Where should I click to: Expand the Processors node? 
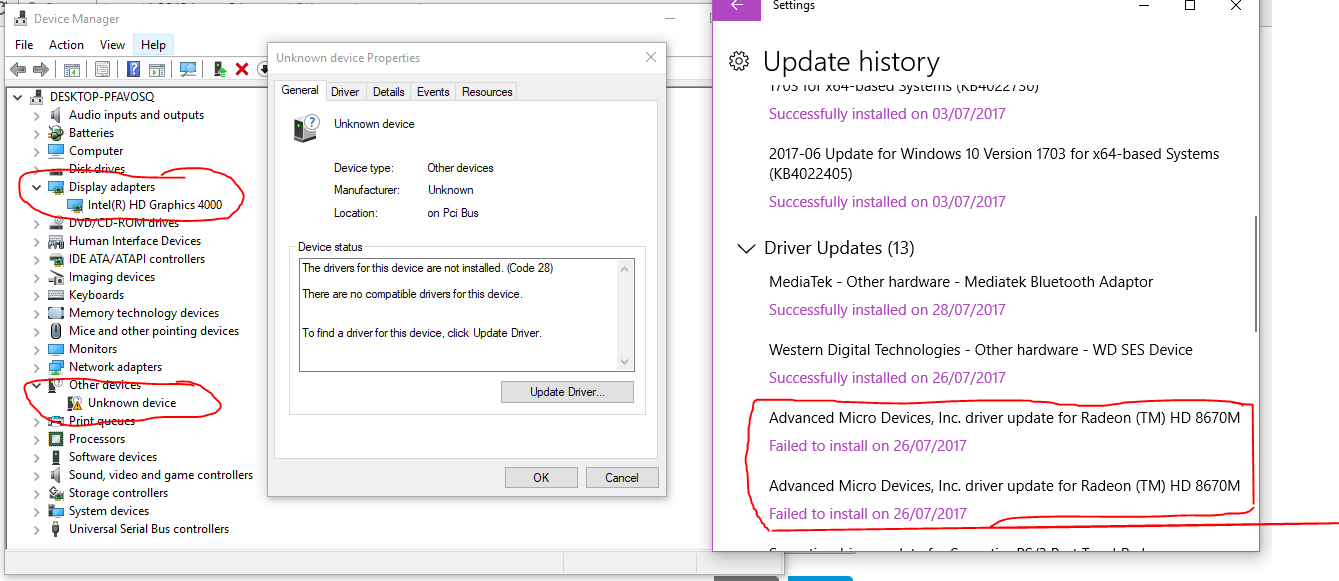(x=37, y=439)
